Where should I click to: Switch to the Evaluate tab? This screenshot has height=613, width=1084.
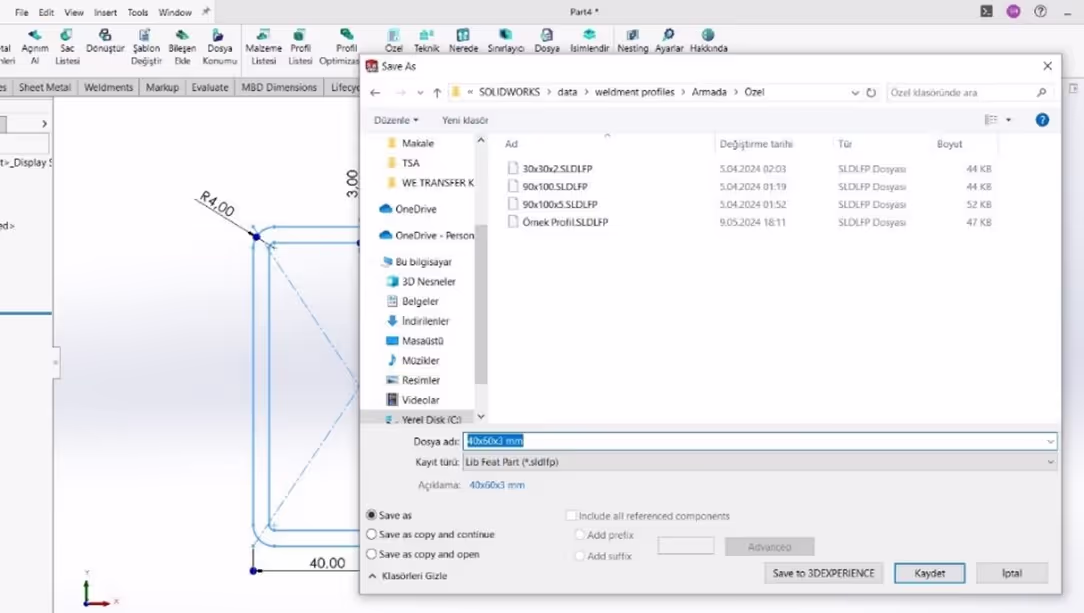point(209,87)
